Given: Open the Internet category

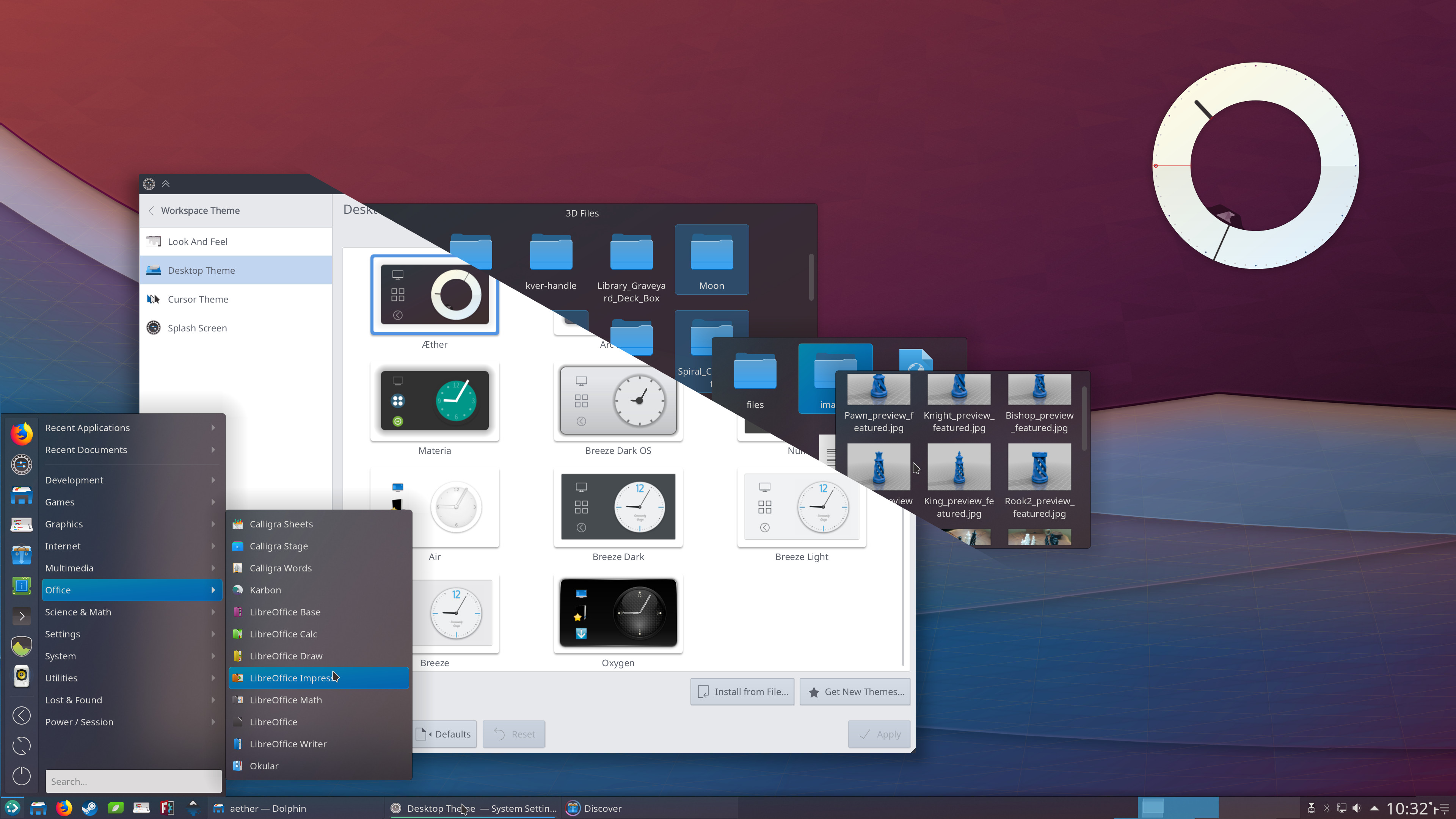Looking at the screenshot, I should 132,546.
